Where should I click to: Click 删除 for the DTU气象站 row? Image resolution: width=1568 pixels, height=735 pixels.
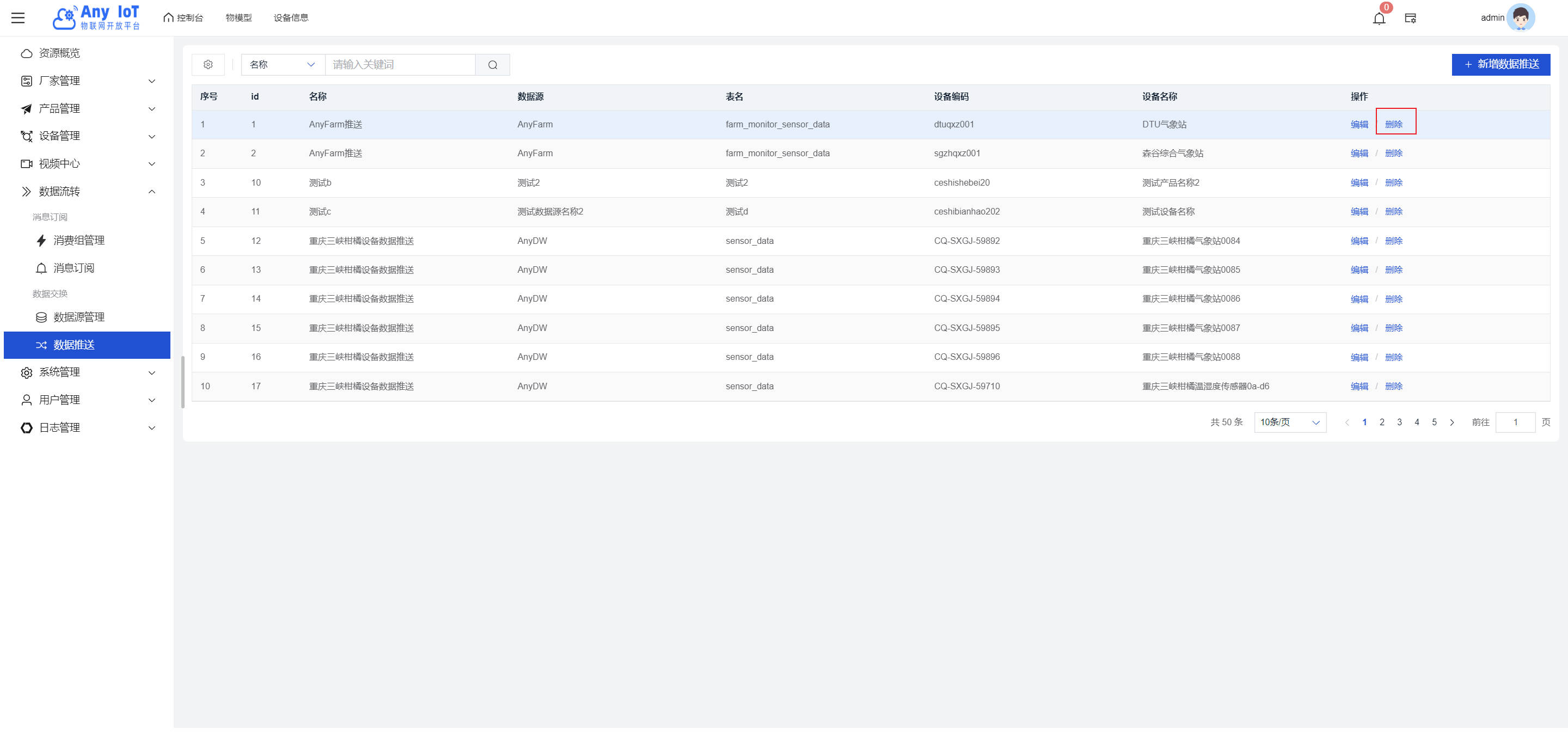pos(1393,124)
